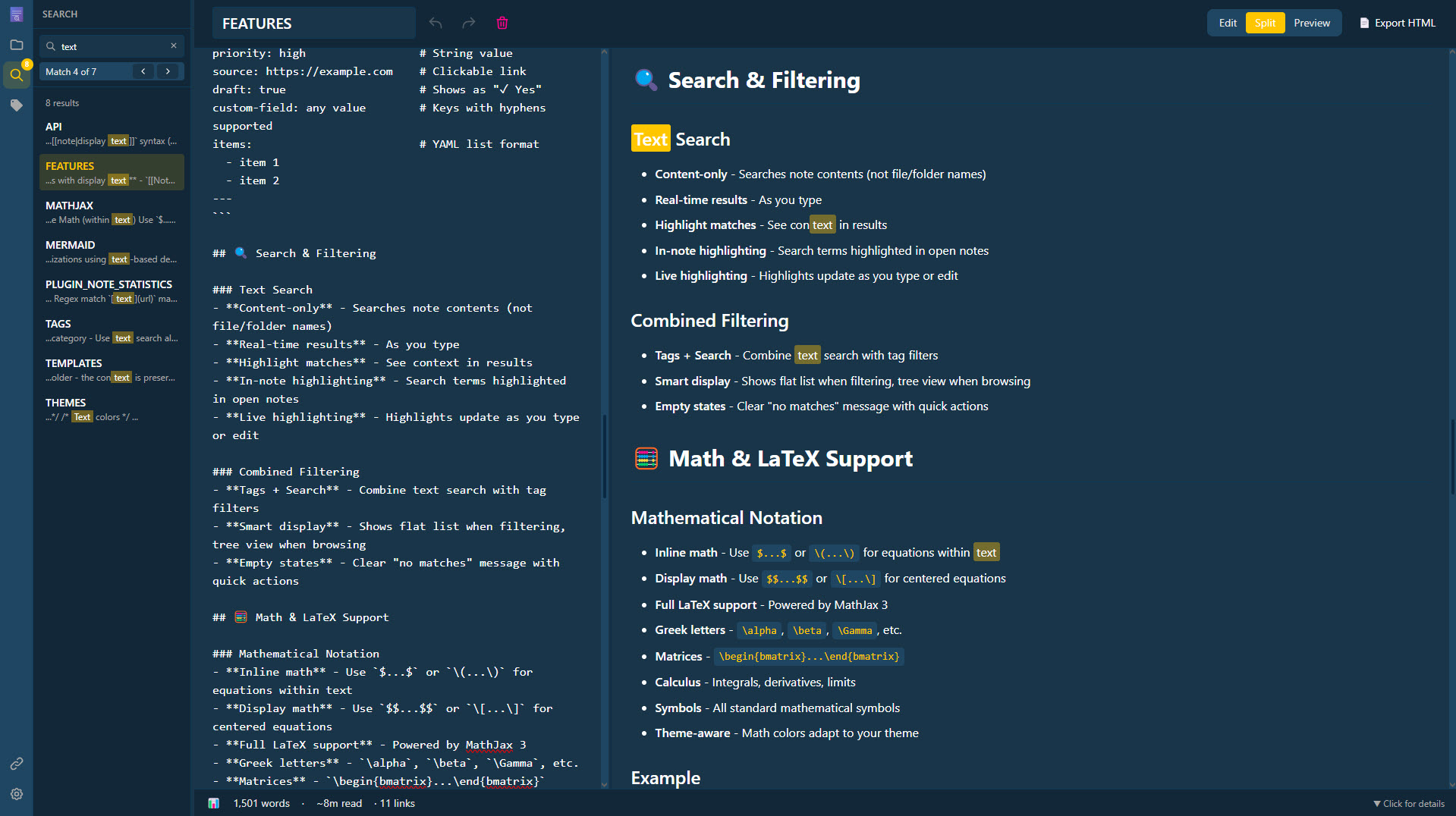
Task: Open the FEATURES search result
Action: coord(112,173)
